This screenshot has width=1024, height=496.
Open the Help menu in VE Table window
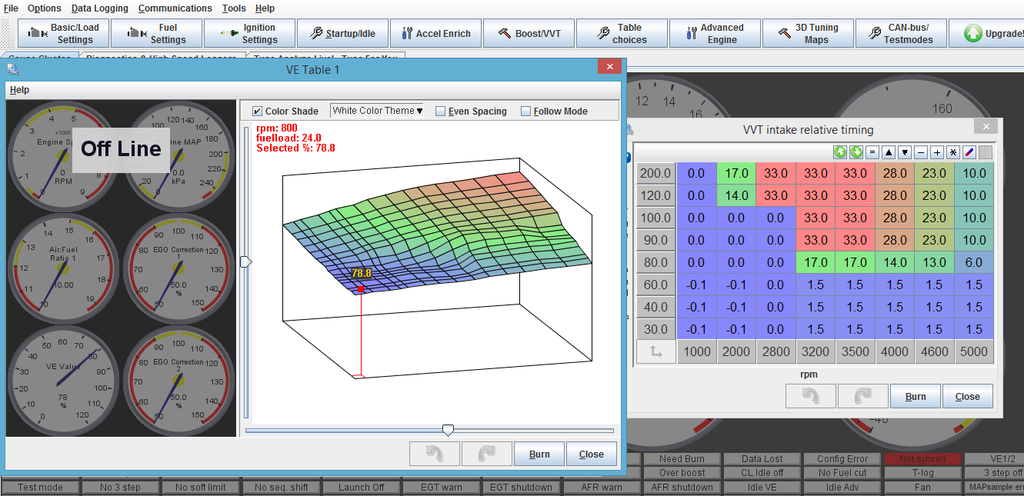click(19, 90)
